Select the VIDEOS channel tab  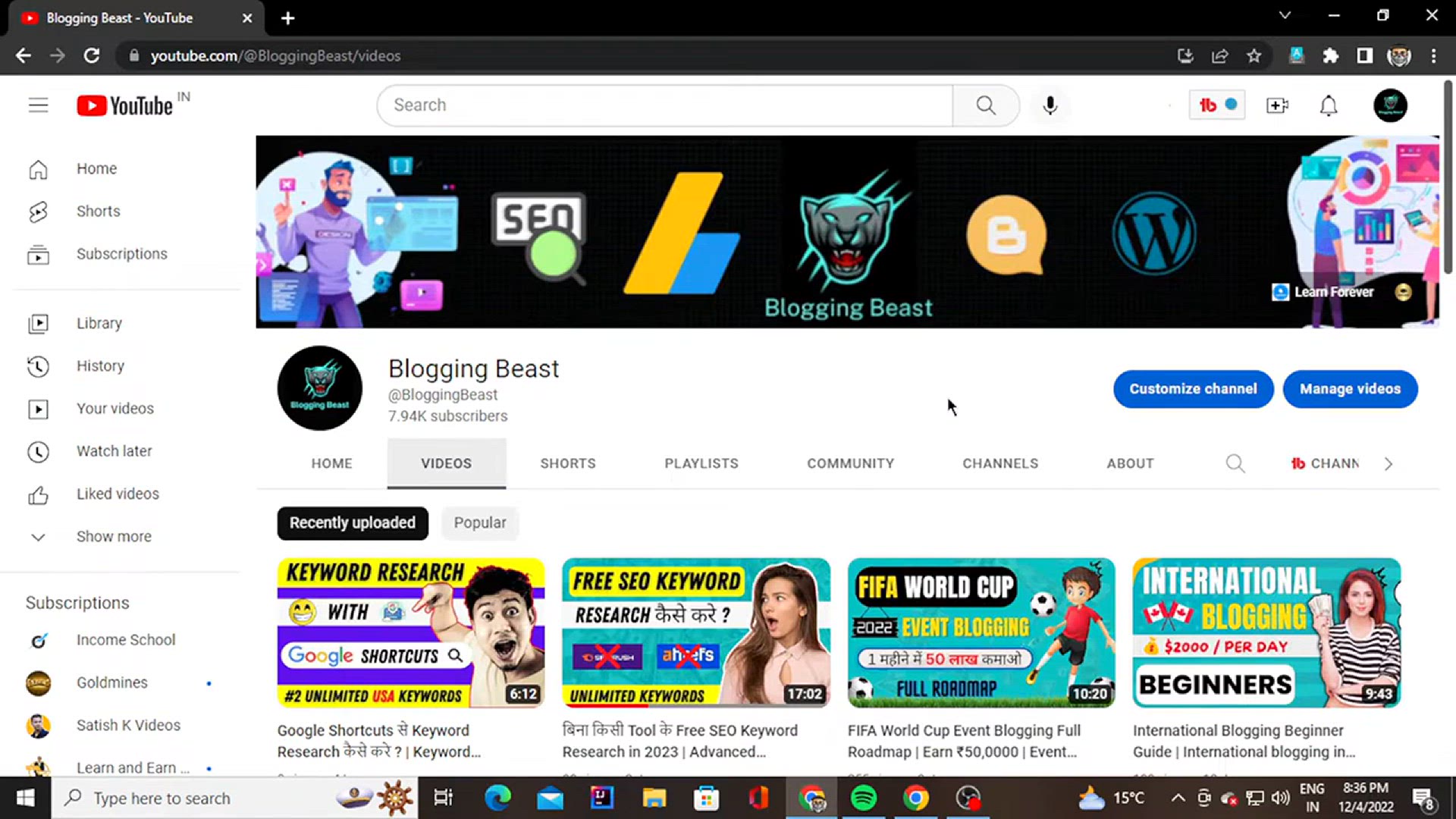tap(447, 463)
